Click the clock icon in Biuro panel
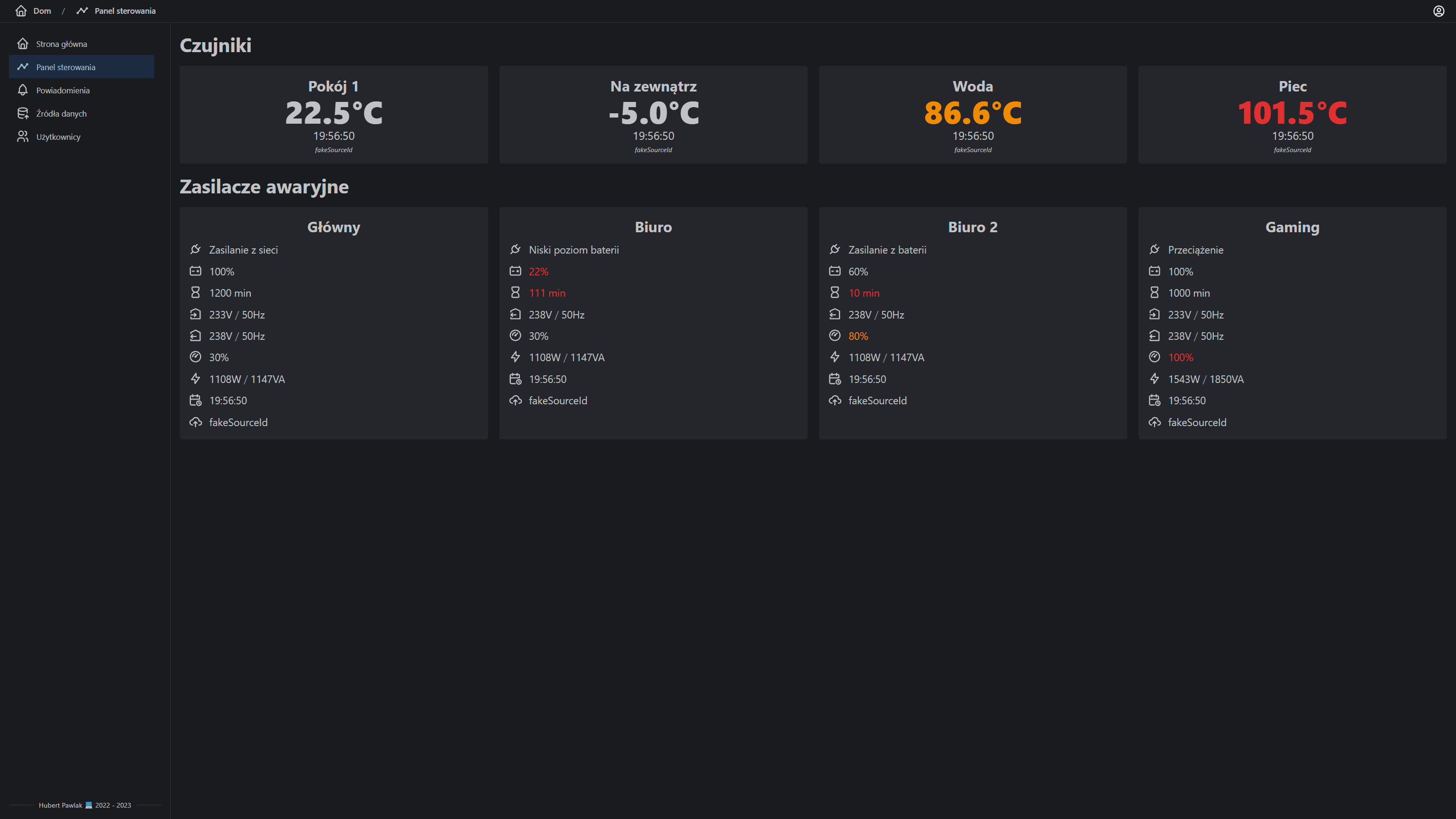The image size is (1456, 819). (x=515, y=379)
